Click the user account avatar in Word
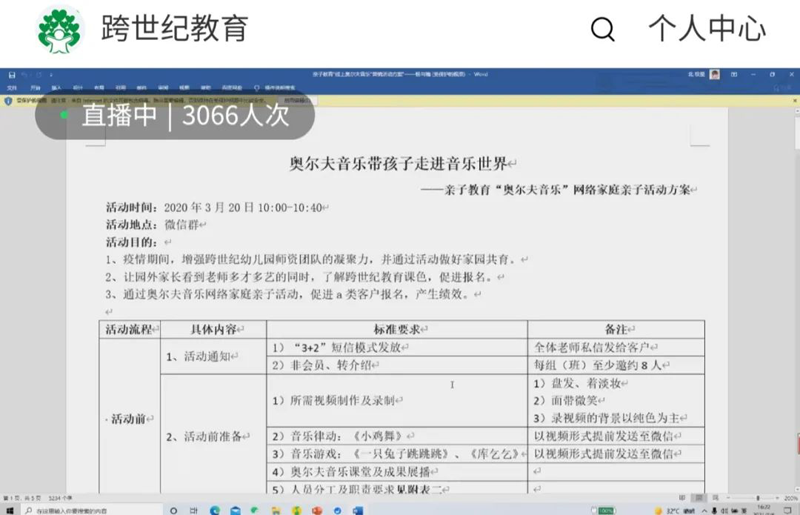 click(x=714, y=75)
